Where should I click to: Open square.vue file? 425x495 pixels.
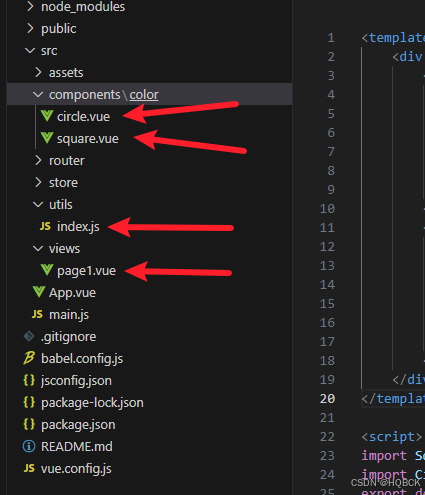(88, 139)
